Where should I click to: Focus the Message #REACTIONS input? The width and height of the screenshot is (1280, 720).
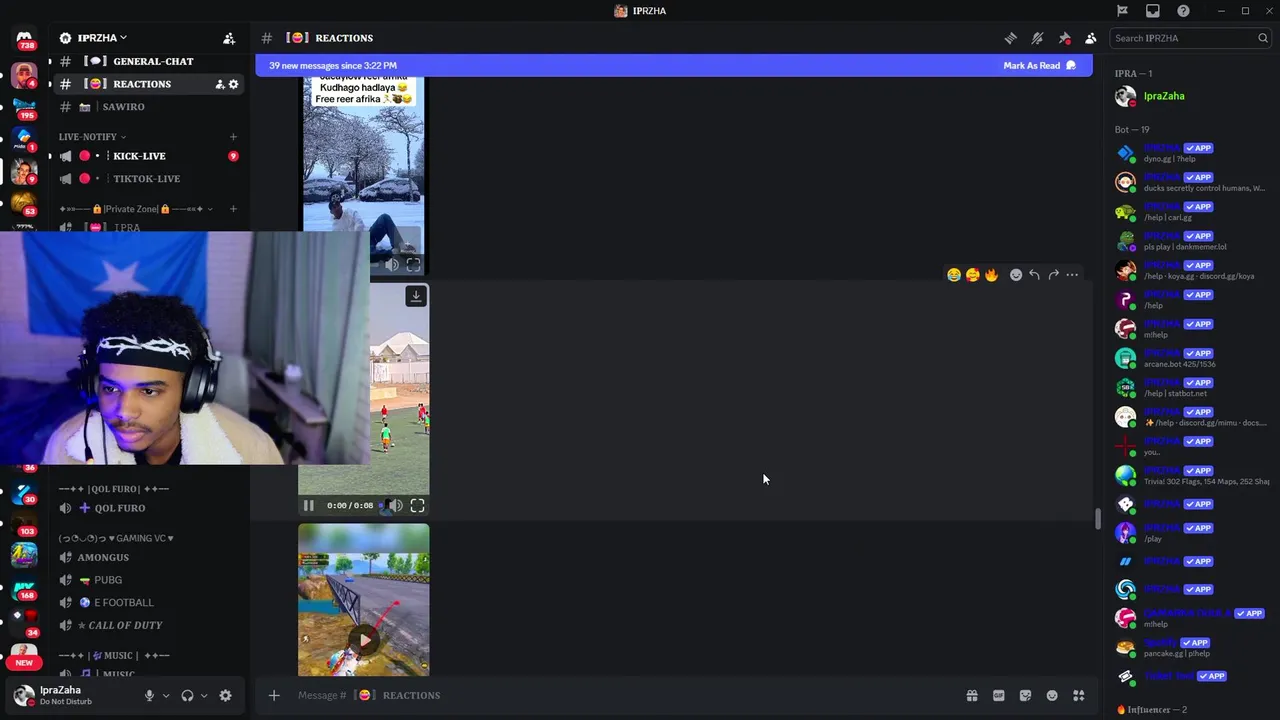[625, 696]
